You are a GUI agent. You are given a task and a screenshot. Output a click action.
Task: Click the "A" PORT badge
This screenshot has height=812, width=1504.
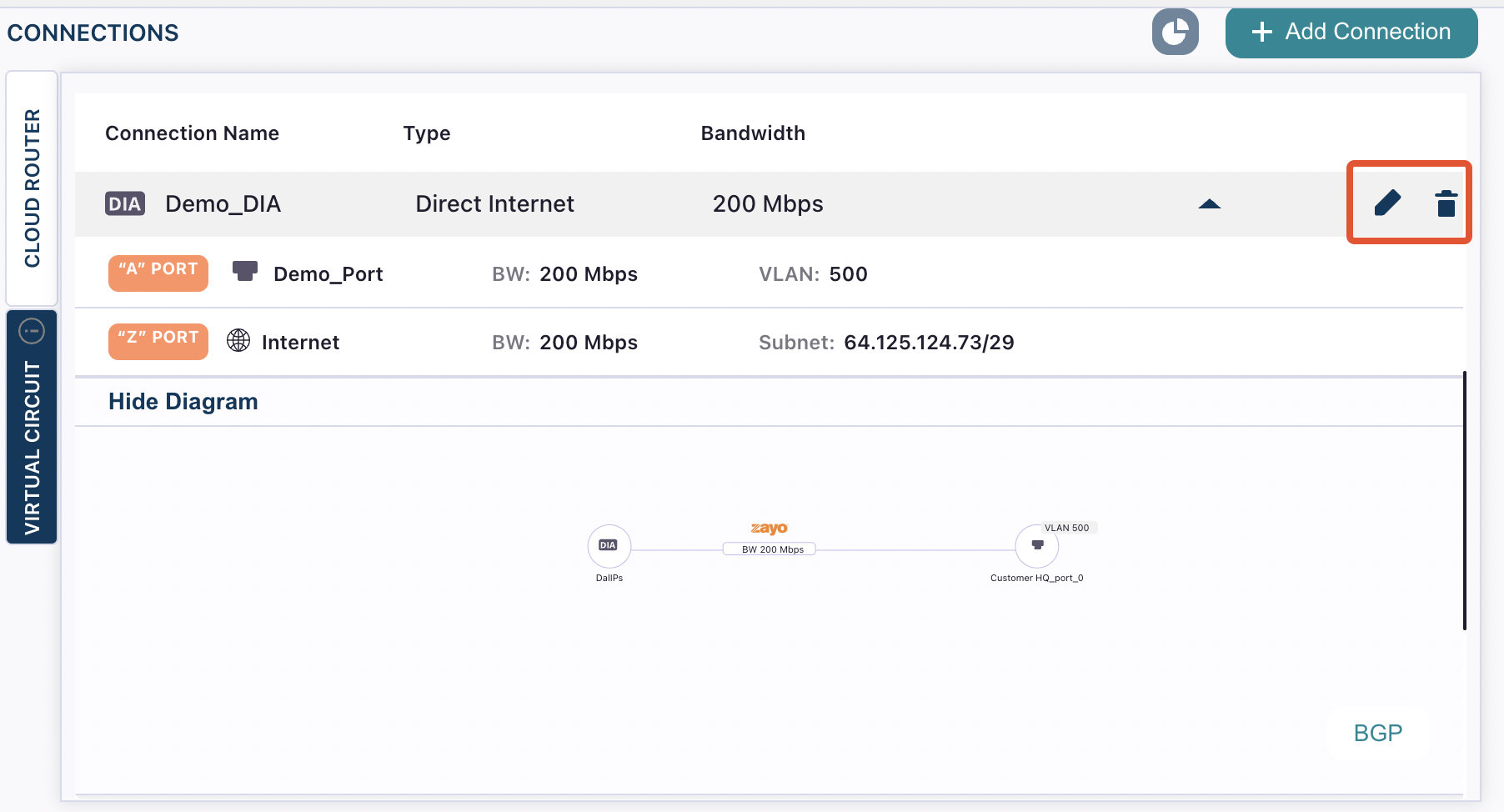coord(158,273)
